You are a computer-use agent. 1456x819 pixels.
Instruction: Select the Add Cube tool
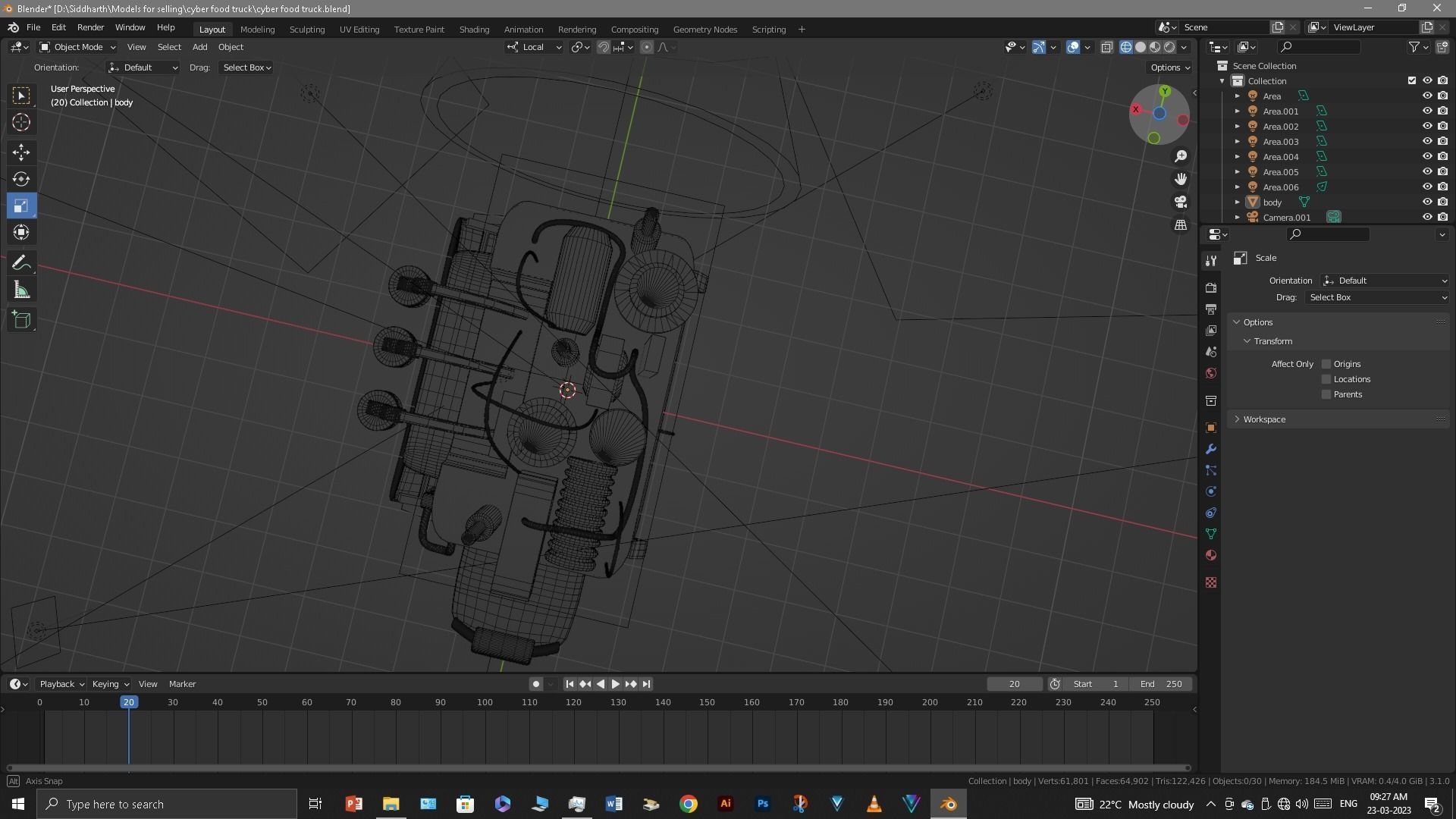21,320
